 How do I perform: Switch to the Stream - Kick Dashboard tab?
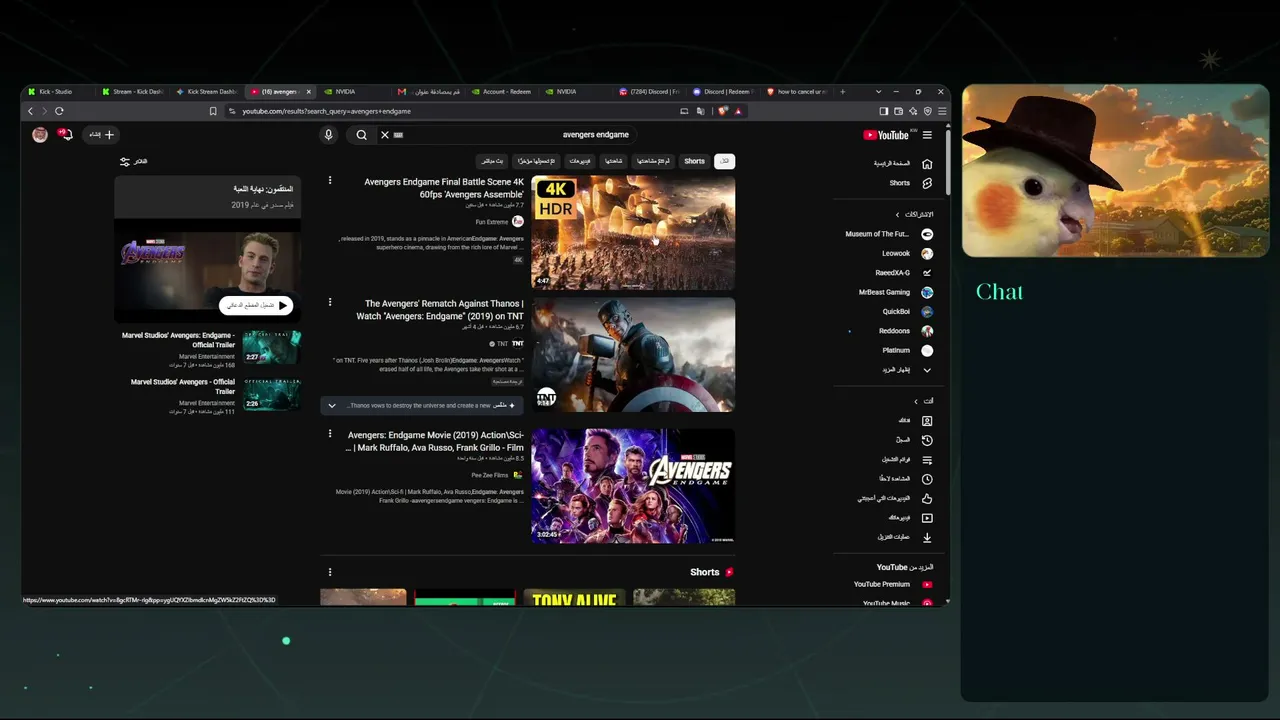[x=133, y=92]
